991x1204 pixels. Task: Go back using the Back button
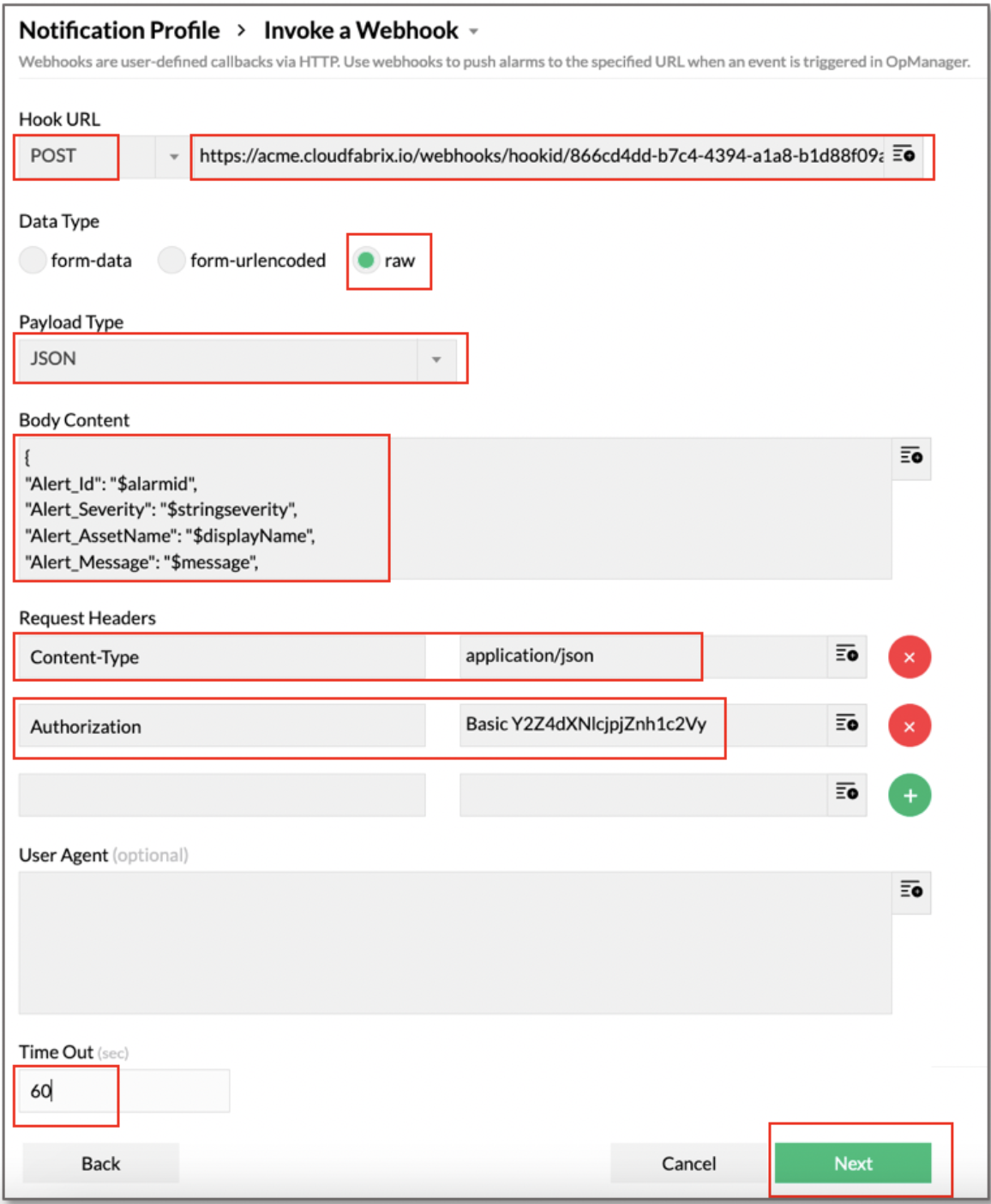[x=100, y=1163]
